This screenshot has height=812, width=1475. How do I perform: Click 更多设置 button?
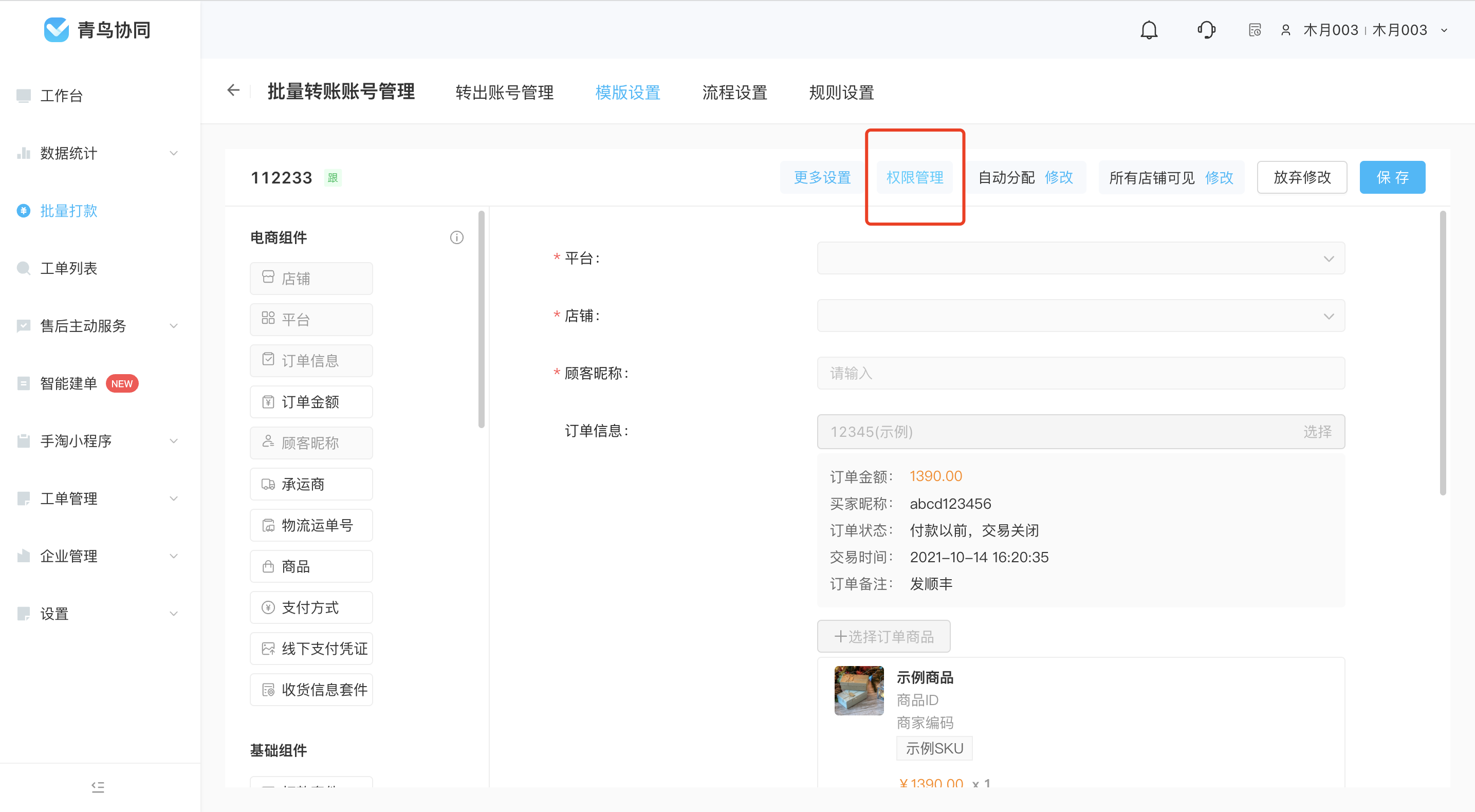[822, 177]
